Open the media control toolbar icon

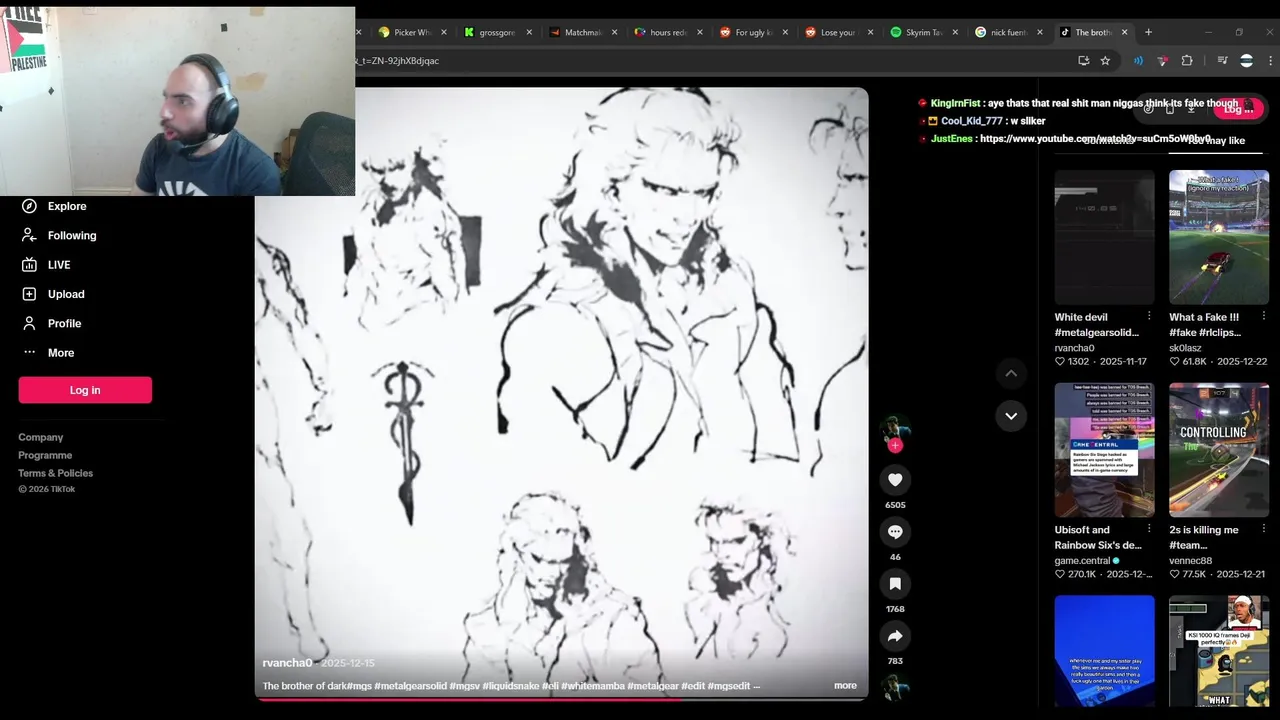pyautogui.click(x=1222, y=61)
